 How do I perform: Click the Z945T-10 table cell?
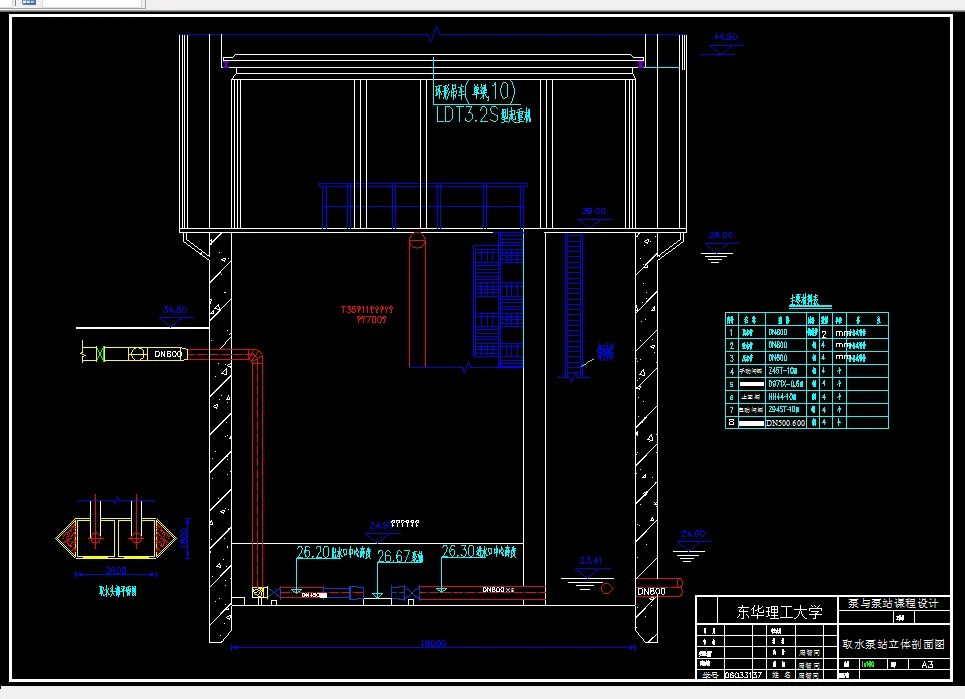(x=784, y=410)
